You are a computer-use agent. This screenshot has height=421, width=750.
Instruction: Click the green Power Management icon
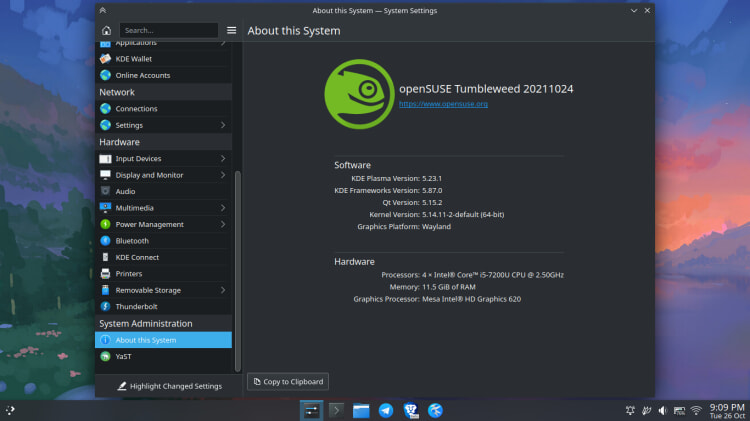coord(105,224)
